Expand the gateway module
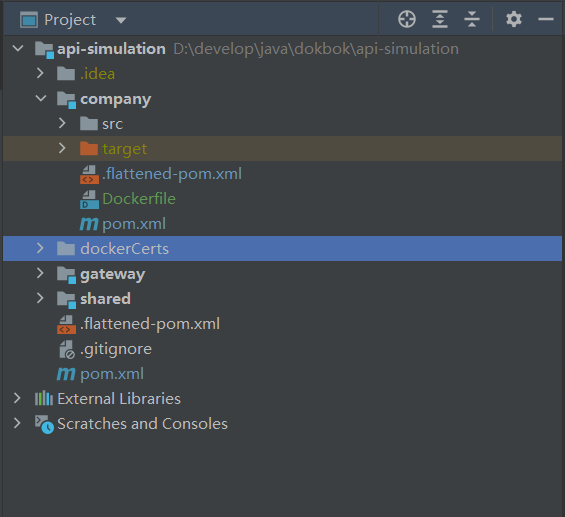 [x=40, y=273]
